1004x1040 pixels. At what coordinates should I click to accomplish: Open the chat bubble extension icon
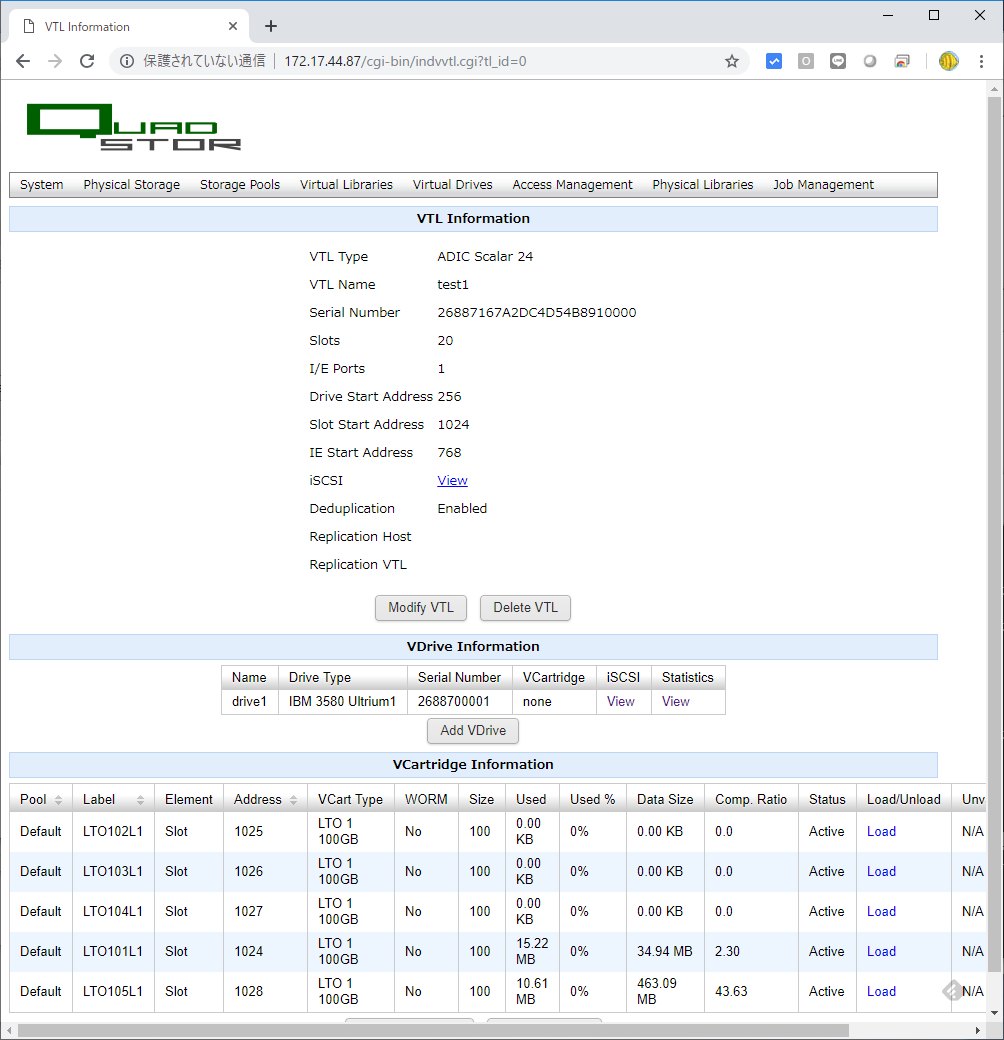pyautogui.click(x=838, y=62)
